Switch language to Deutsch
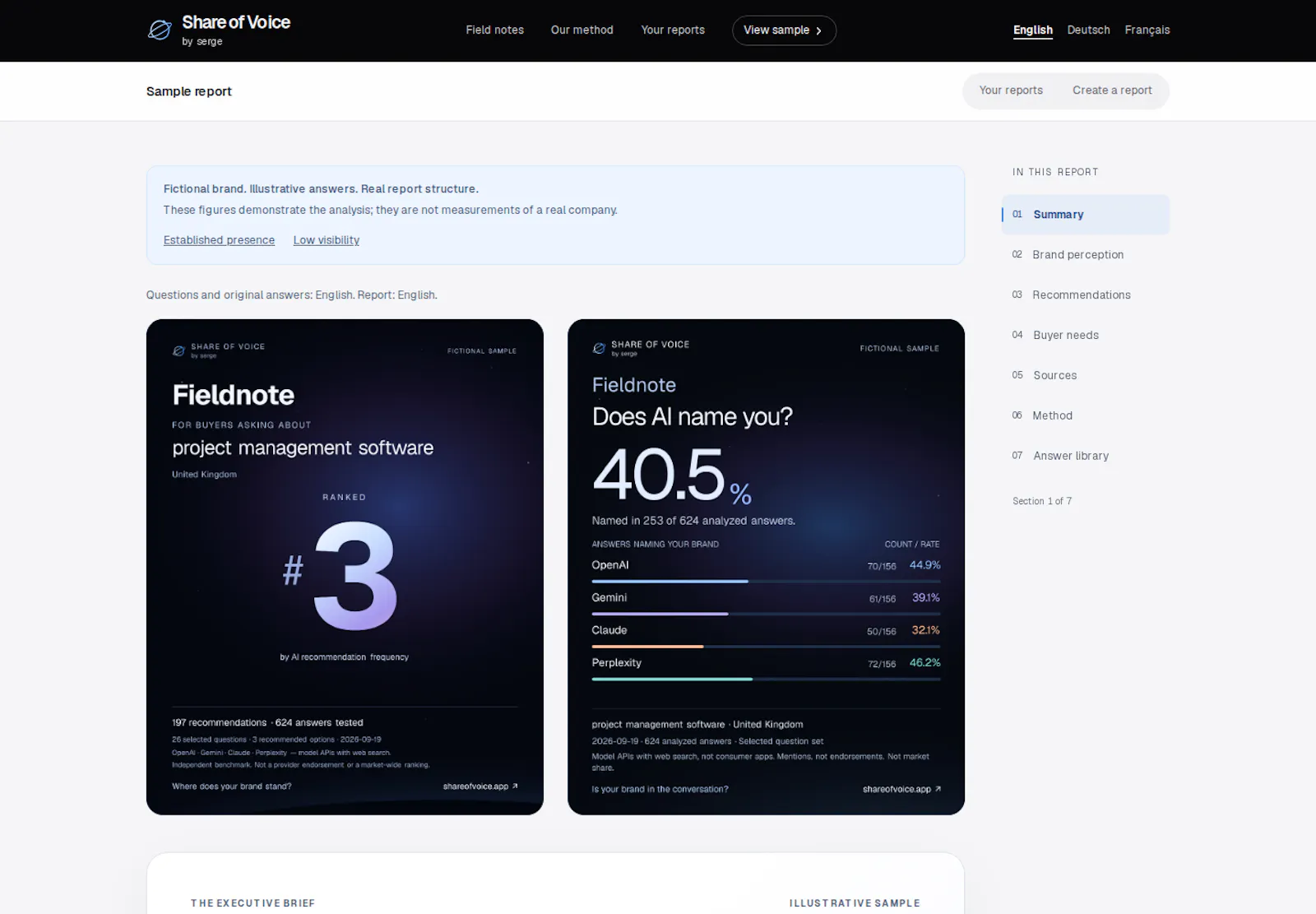The width and height of the screenshot is (1316, 914). pos(1088,30)
